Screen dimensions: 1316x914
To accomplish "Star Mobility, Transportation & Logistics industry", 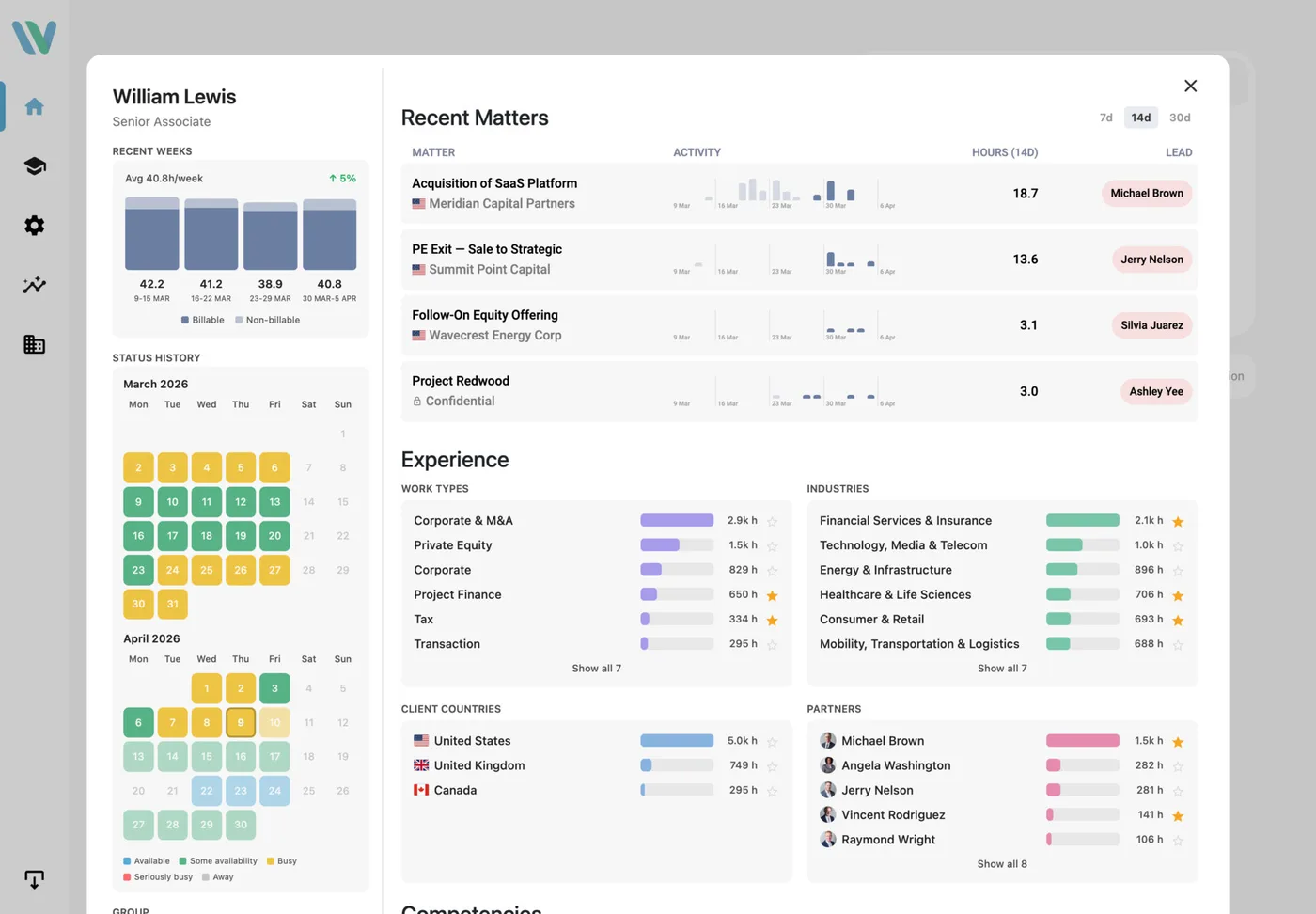I will [1178, 644].
